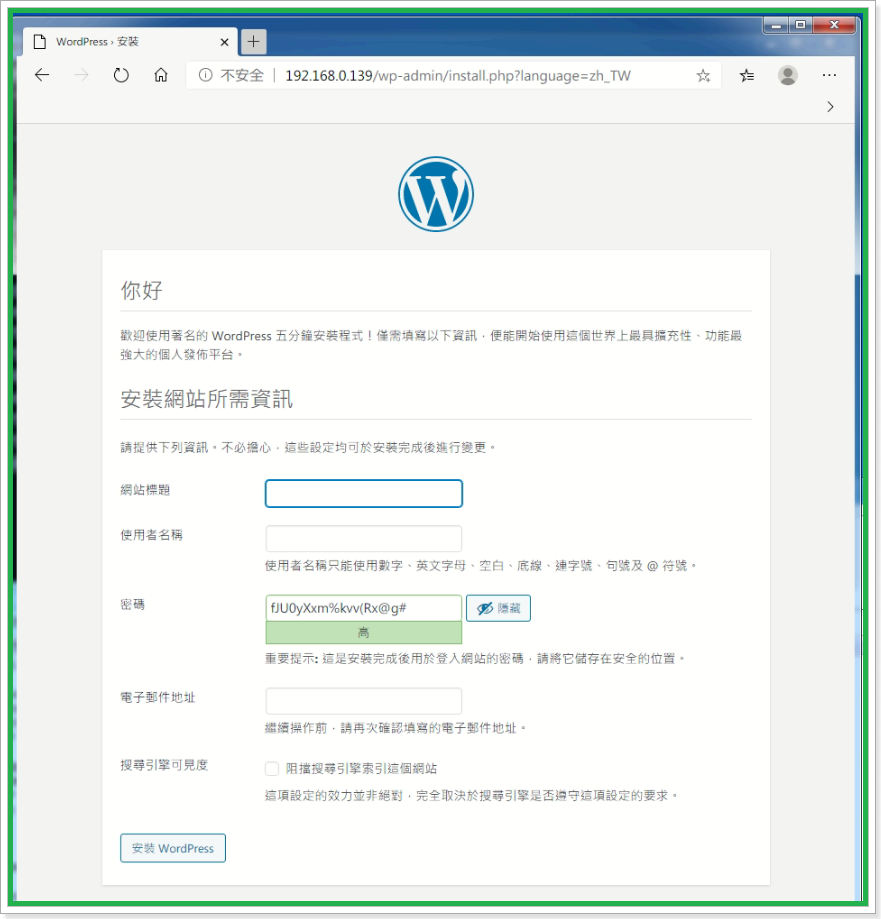Click the 密碼 field label
Viewport: 881px width, 919px height.
pyautogui.click(x=132, y=604)
